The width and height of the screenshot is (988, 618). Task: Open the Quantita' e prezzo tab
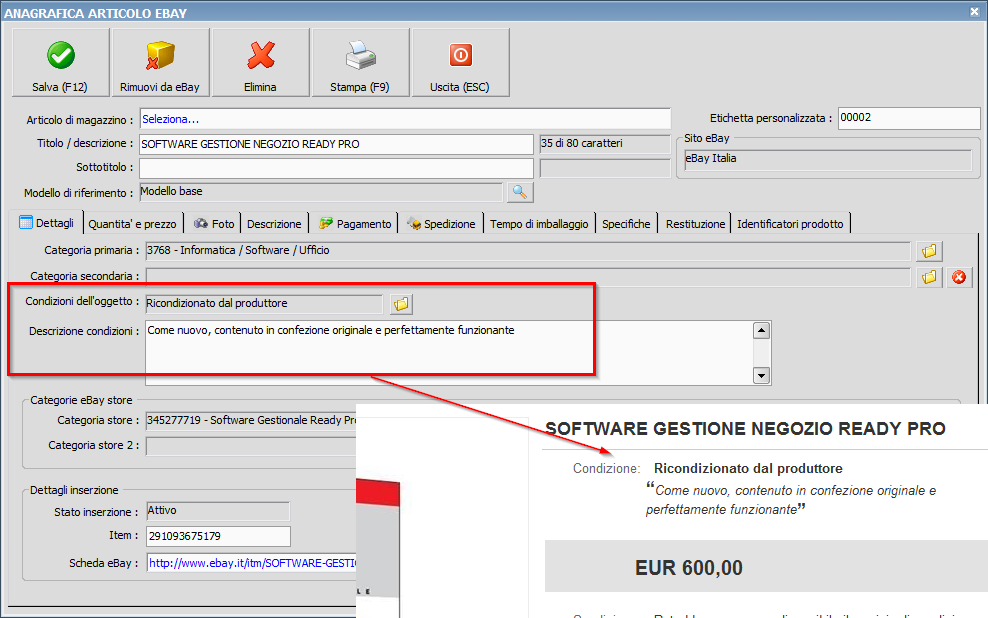(132, 224)
